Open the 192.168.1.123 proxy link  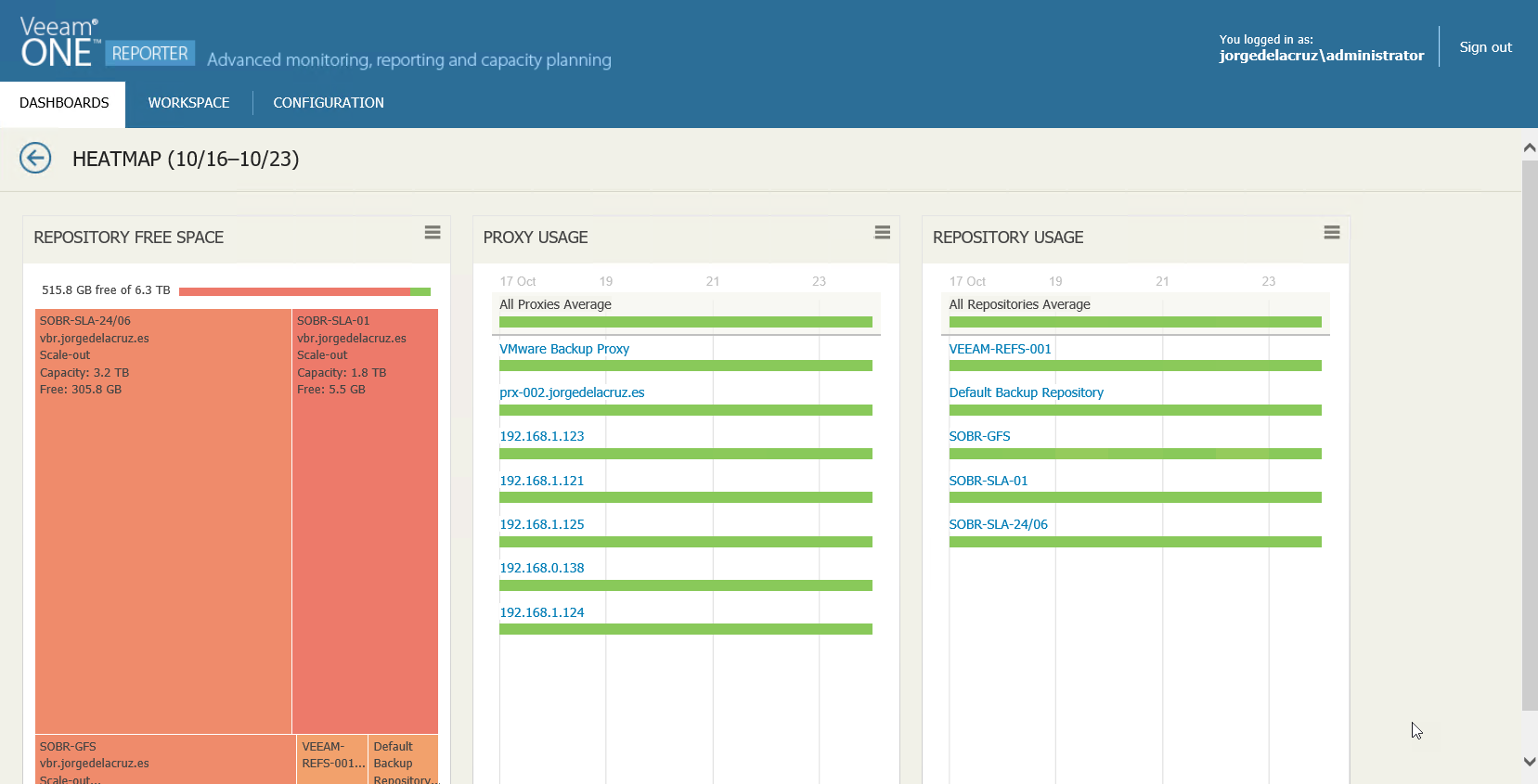click(542, 436)
